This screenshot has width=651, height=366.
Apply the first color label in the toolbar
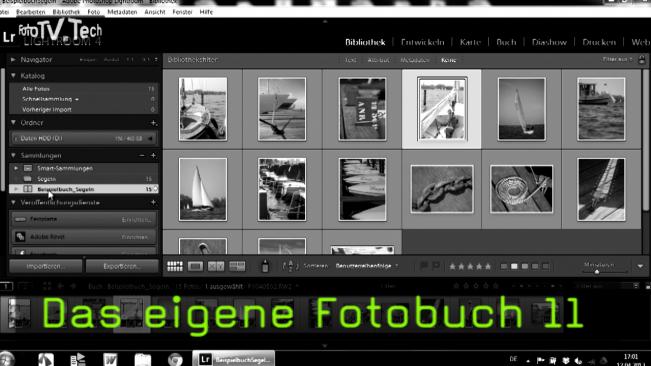504,266
